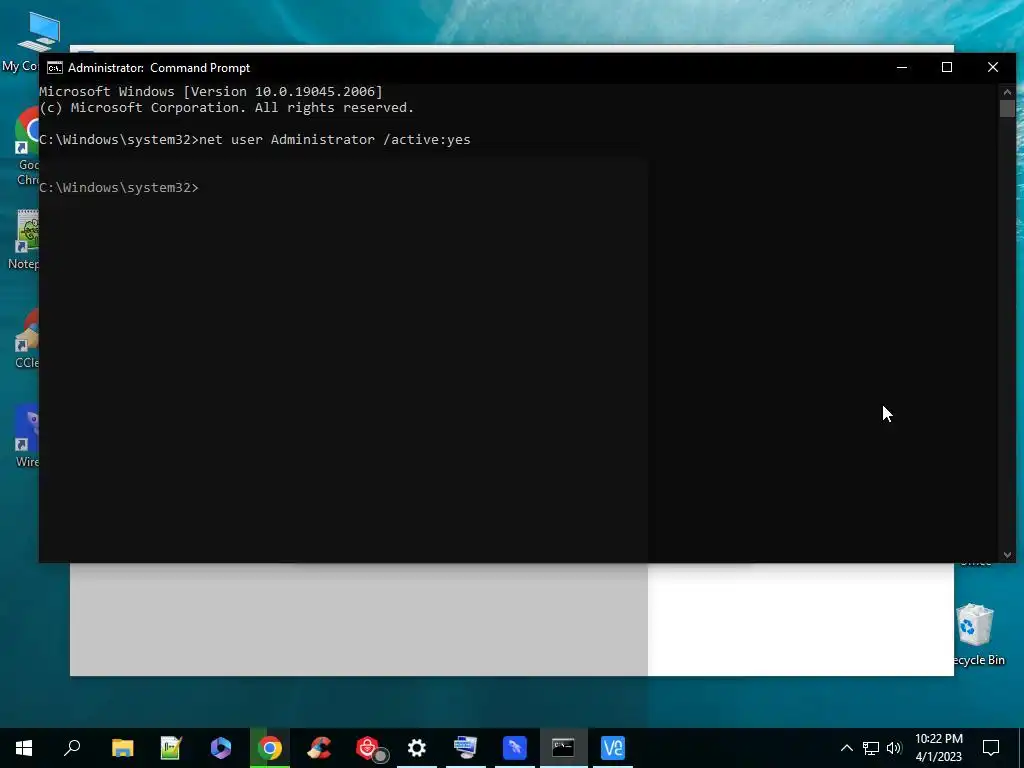This screenshot has height=768, width=1024.
Task: Open Settings gear in the taskbar
Action: [x=417, y=748]
